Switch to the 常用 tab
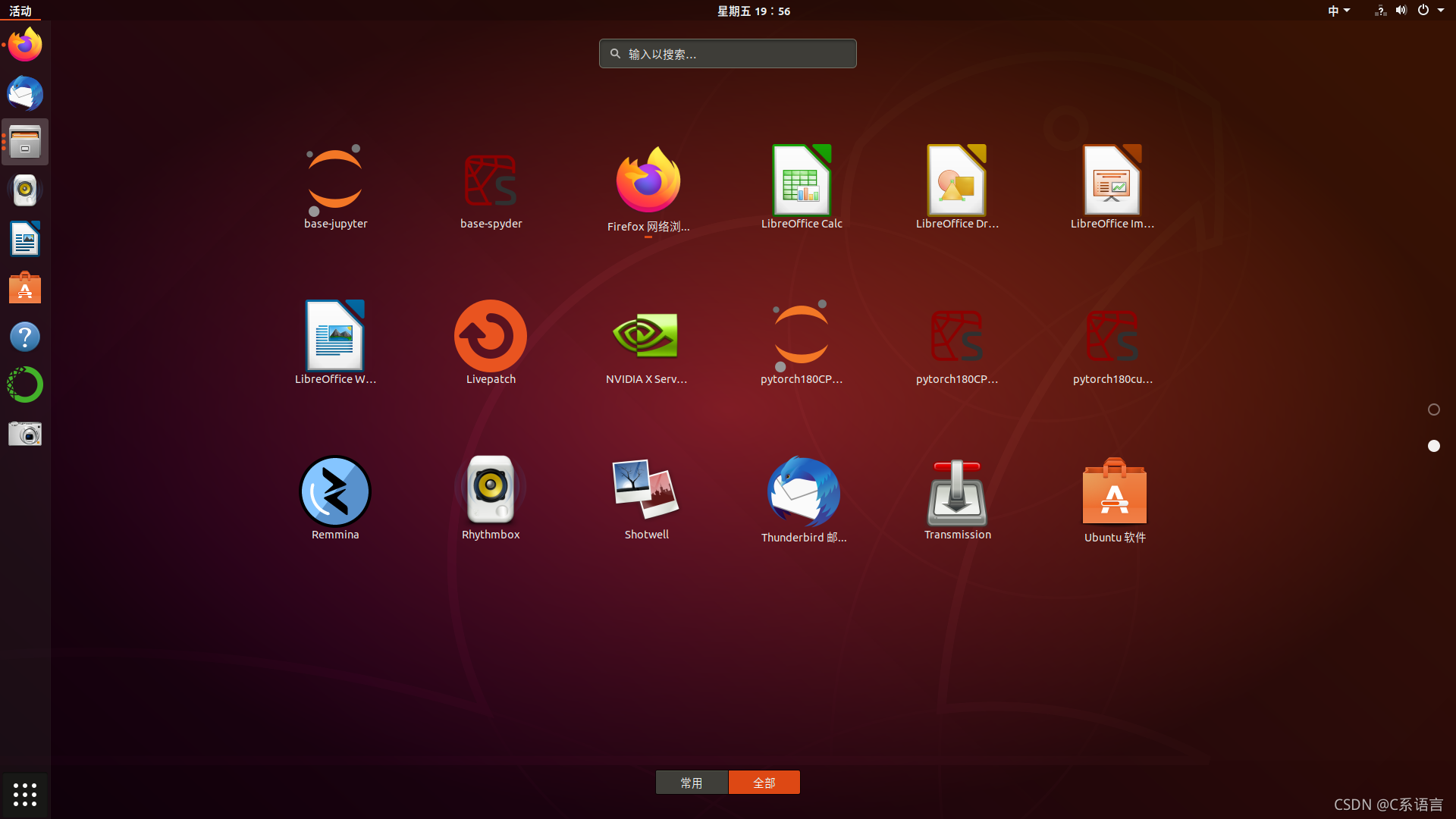This screenshot has height=819, width=1456. (x=692, y=783)
